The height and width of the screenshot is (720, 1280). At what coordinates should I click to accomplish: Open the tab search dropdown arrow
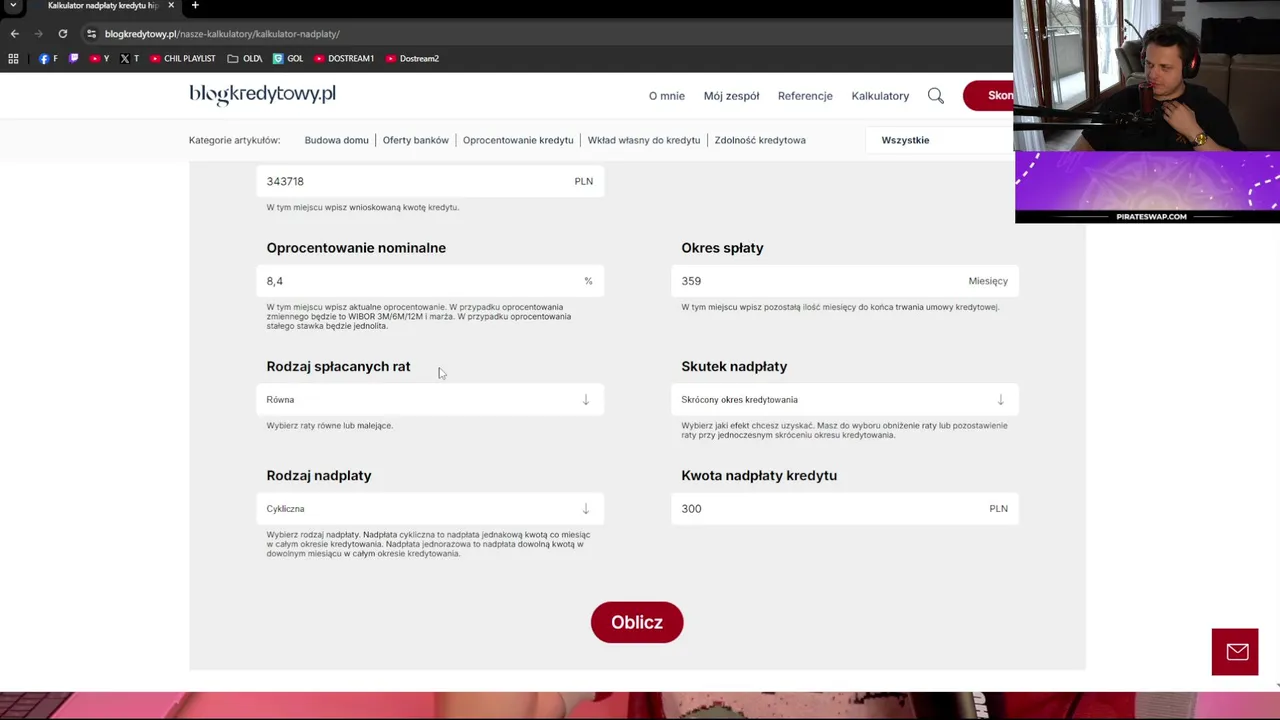pos(13,6)
